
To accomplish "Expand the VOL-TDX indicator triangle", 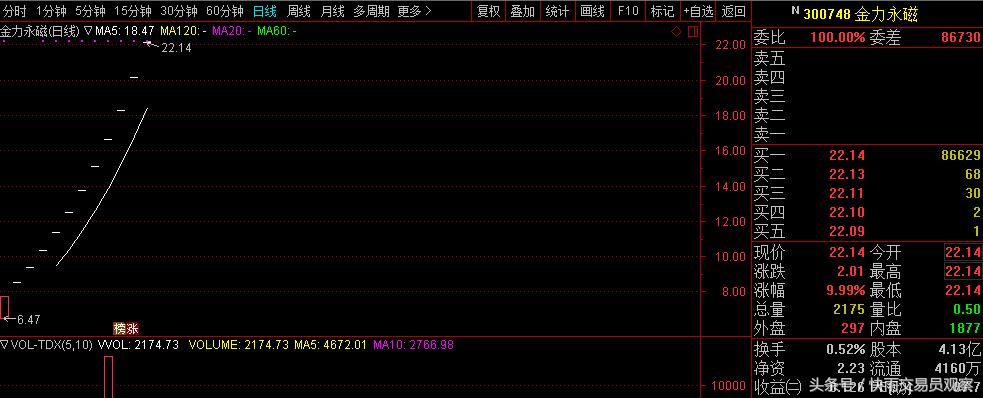I will point(4,345).
